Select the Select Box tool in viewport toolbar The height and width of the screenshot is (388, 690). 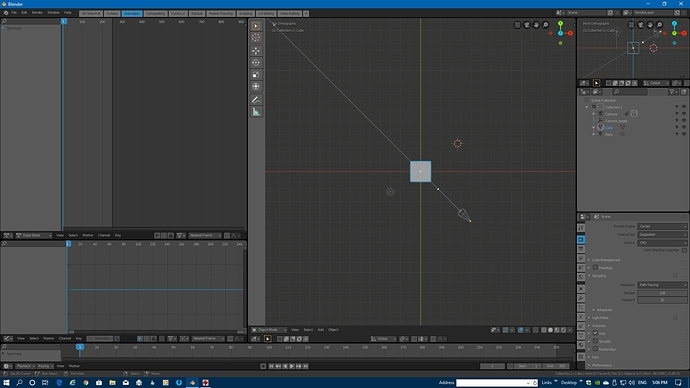(256, 26)
